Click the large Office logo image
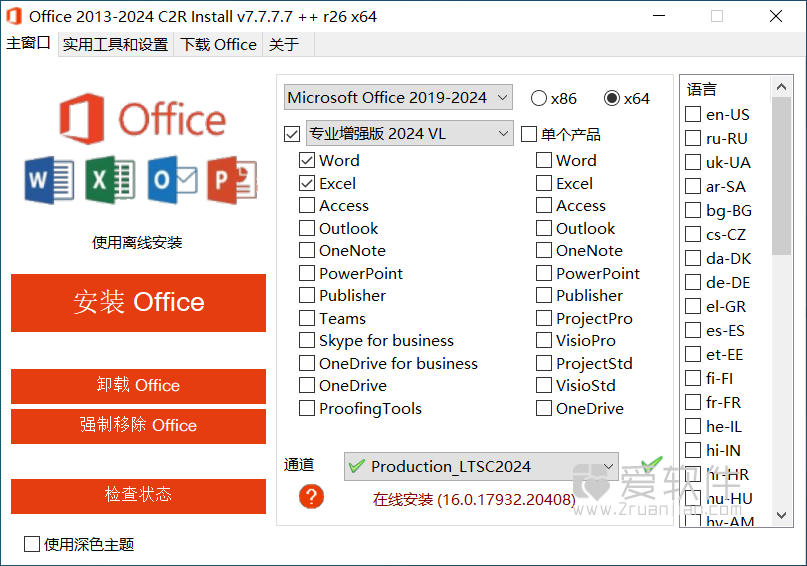This screenshot has width=807, height=566. click(x=143, y=119)
